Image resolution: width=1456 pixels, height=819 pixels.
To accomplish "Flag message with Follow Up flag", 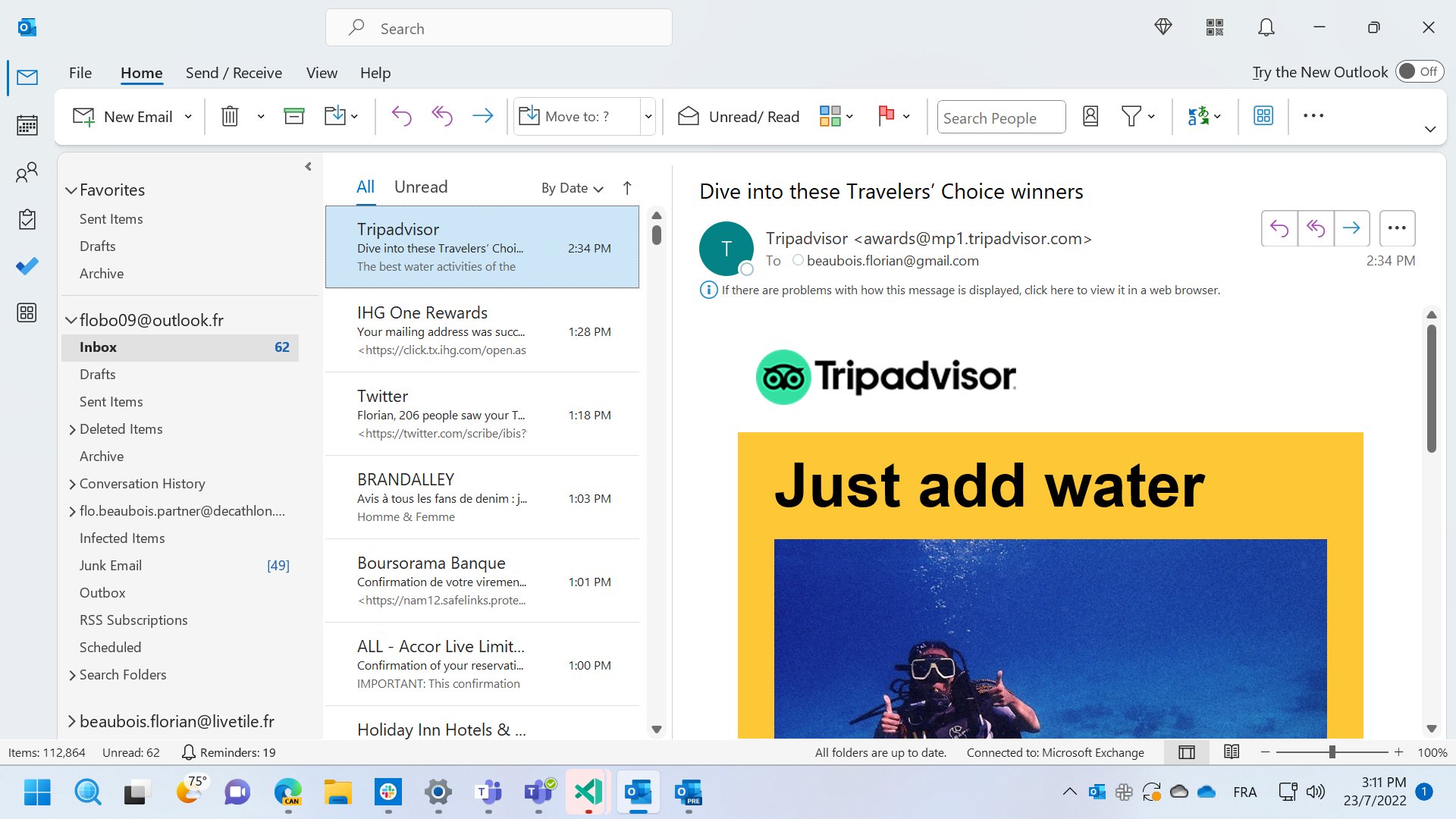I will coord(886,116).
